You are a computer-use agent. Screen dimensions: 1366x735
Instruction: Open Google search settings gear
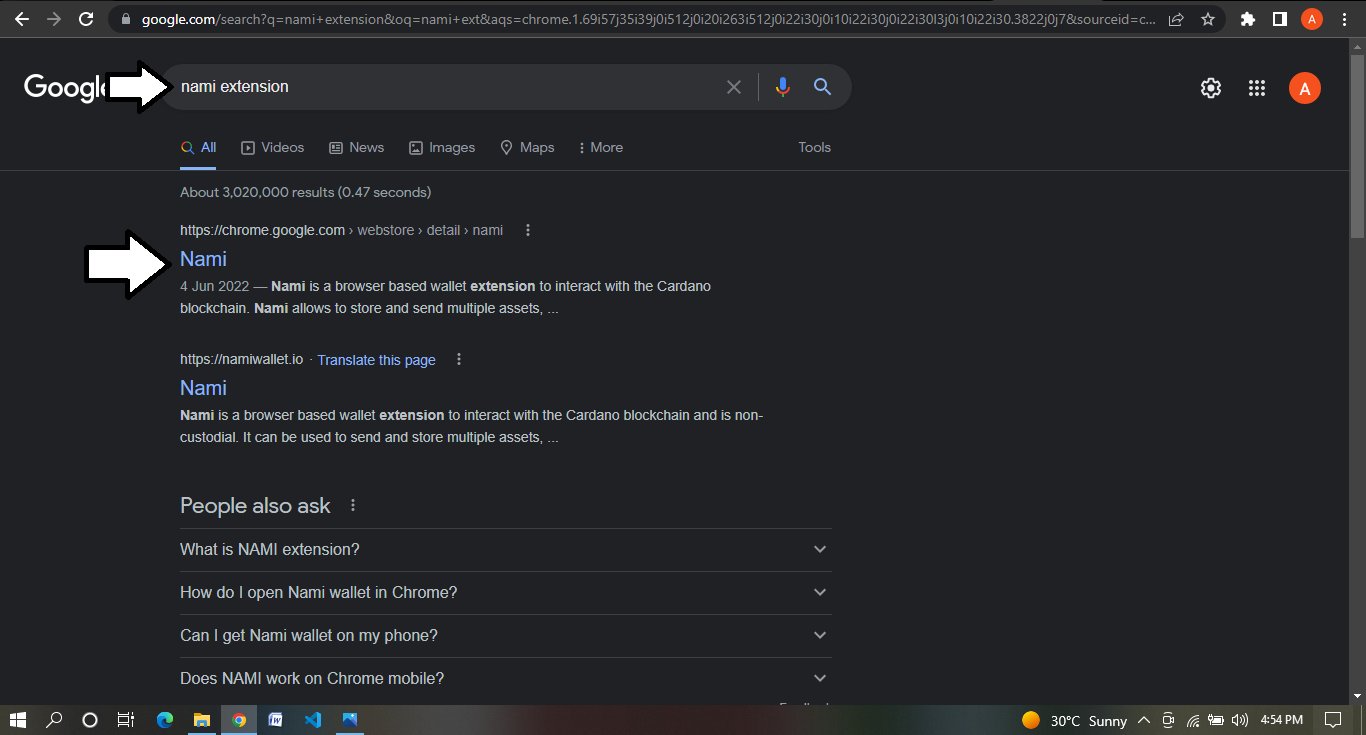point(1211,88)
